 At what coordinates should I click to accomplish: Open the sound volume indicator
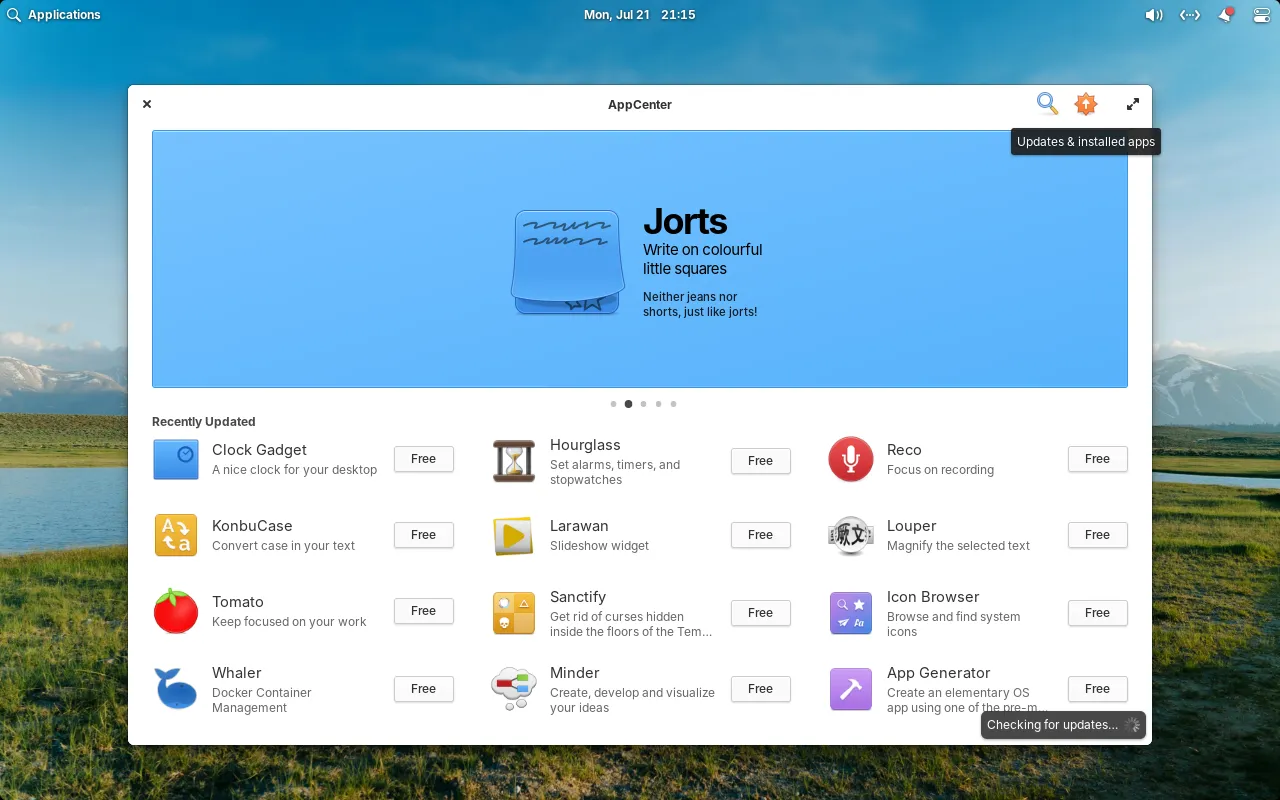[x=1153, y=15]
